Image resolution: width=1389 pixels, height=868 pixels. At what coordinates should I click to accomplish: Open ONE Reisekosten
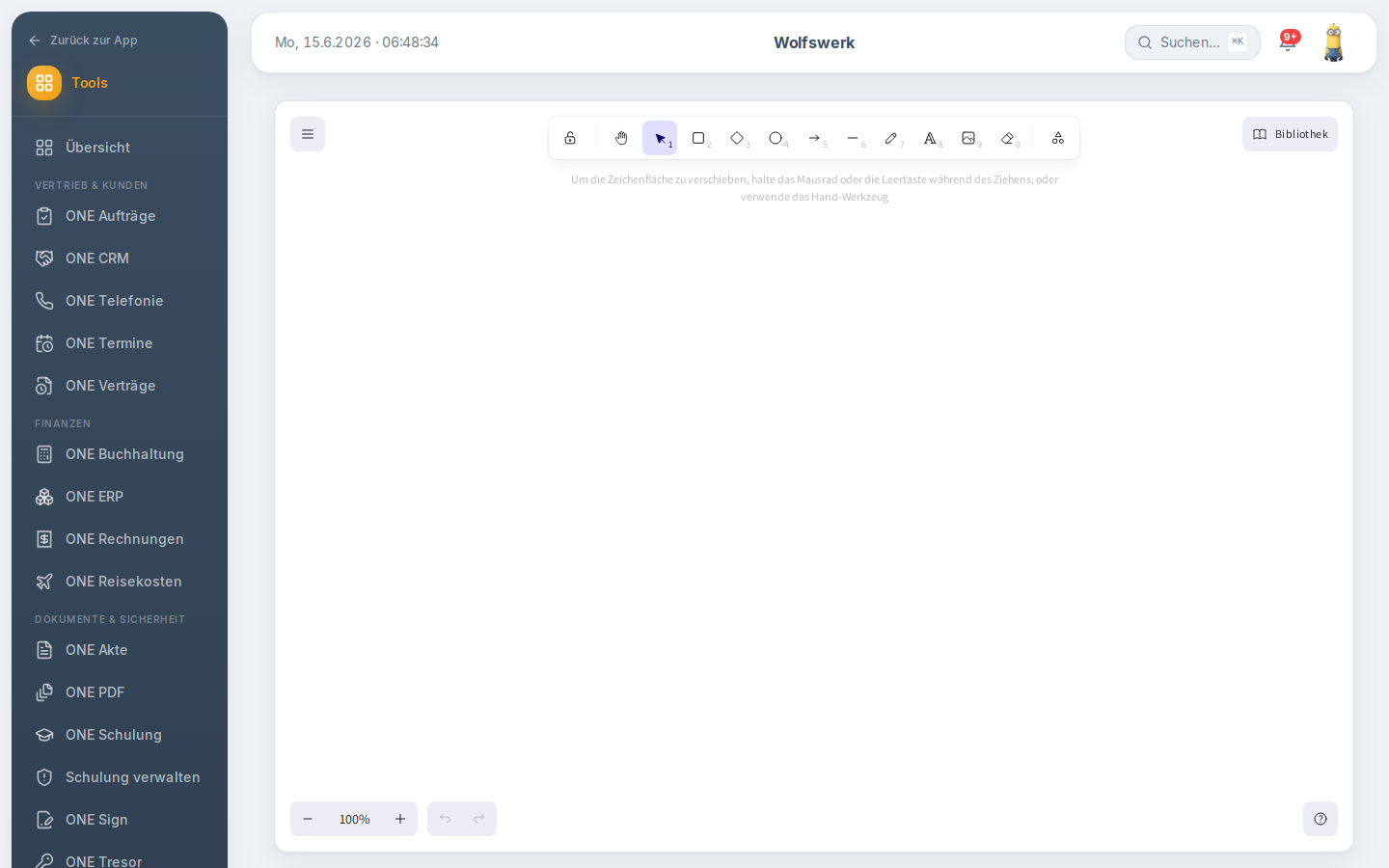point(120,582)
